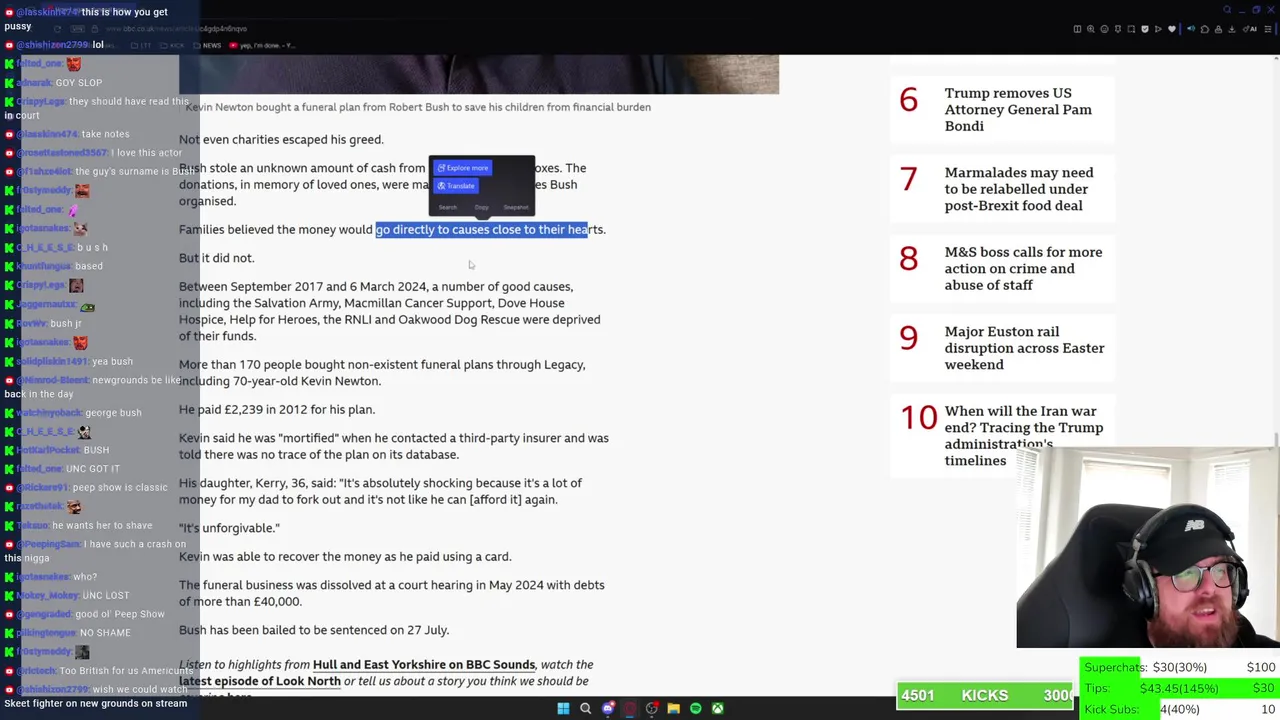Click Explore more in selection popup
The image size is (1280, 720).
463,168
